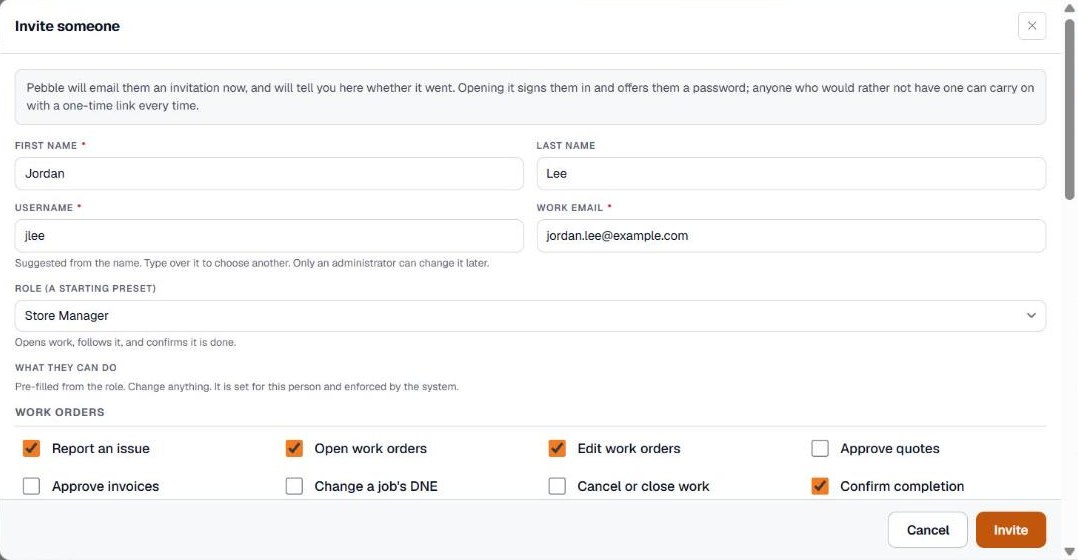Close the Invite someone dialog
Screen dimensions: 1078x560
point(1031,26)
